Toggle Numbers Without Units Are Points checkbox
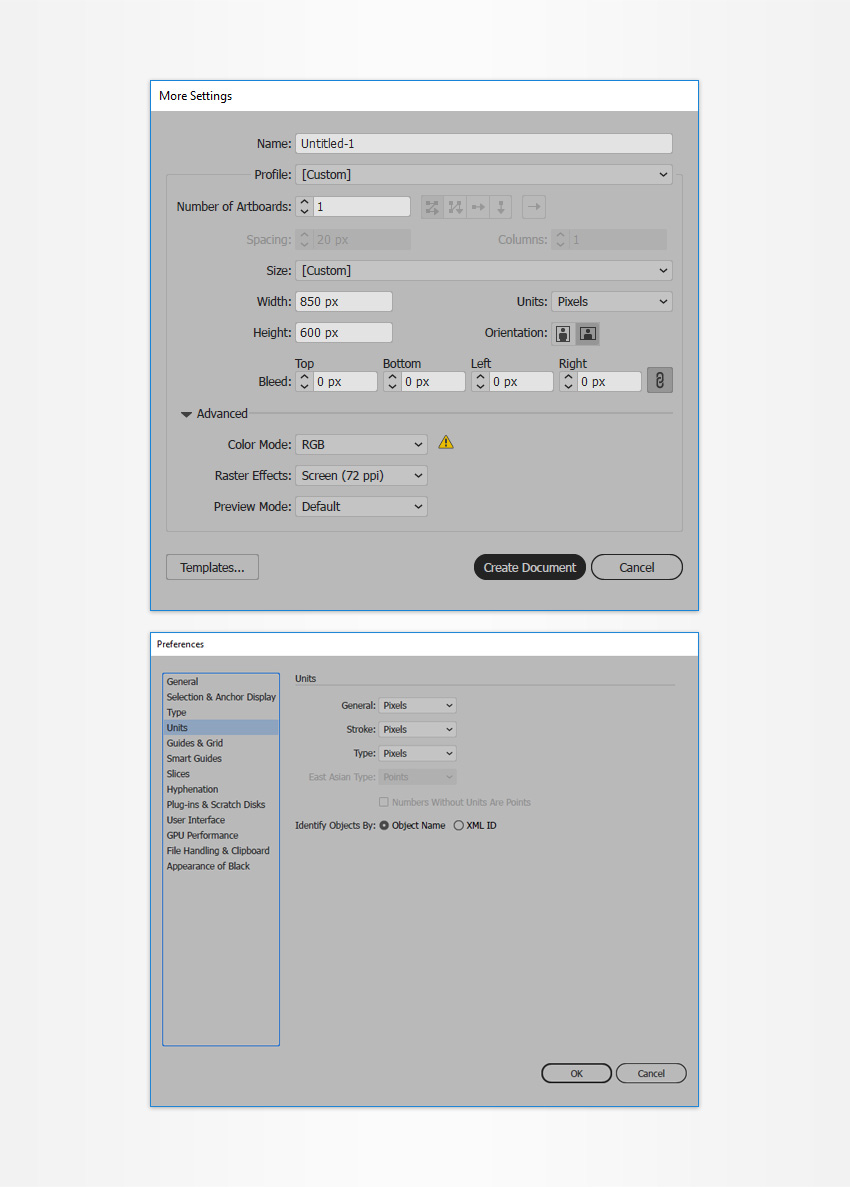850x1187 pixels. click(x=383, y=802)
